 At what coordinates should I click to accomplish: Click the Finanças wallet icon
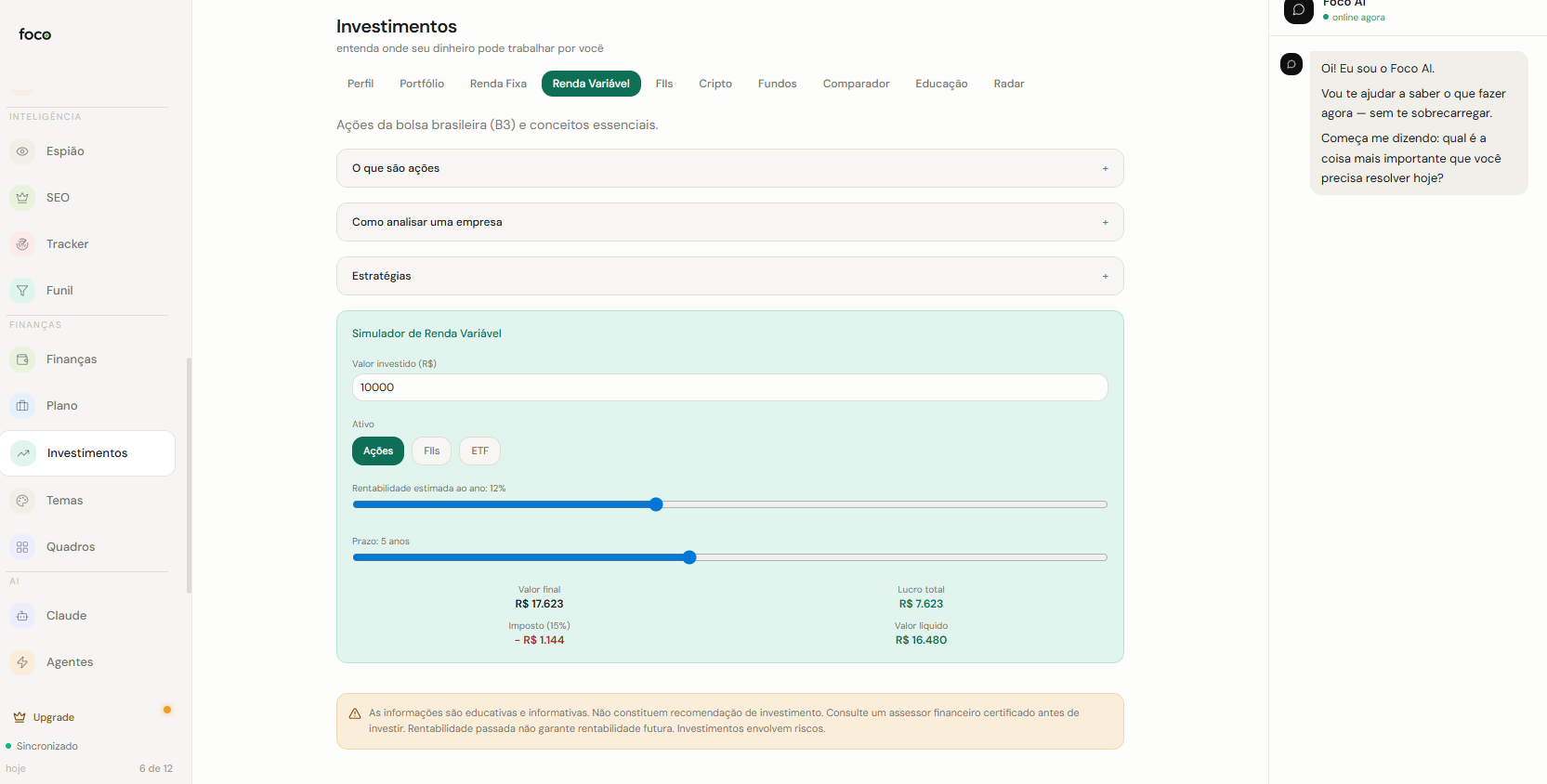coord(22,359)
